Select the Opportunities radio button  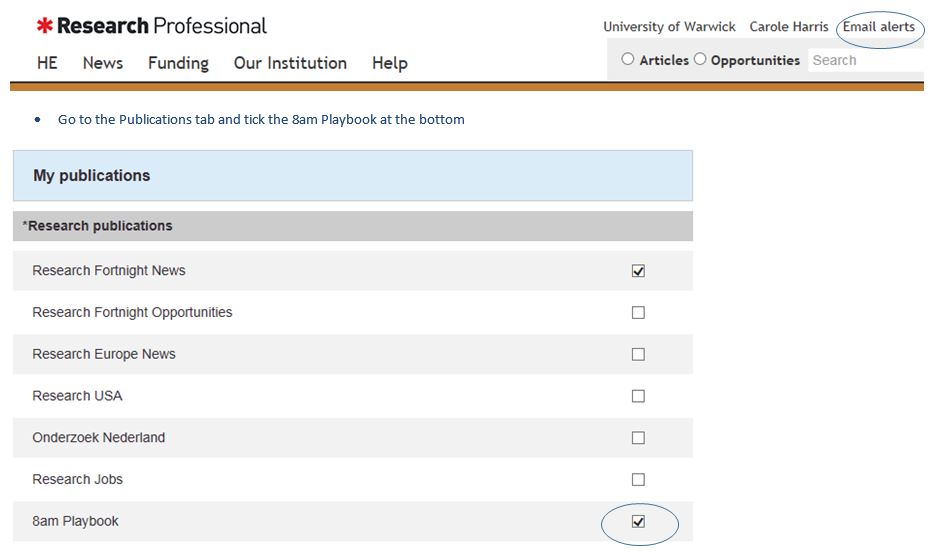[700, 59]
